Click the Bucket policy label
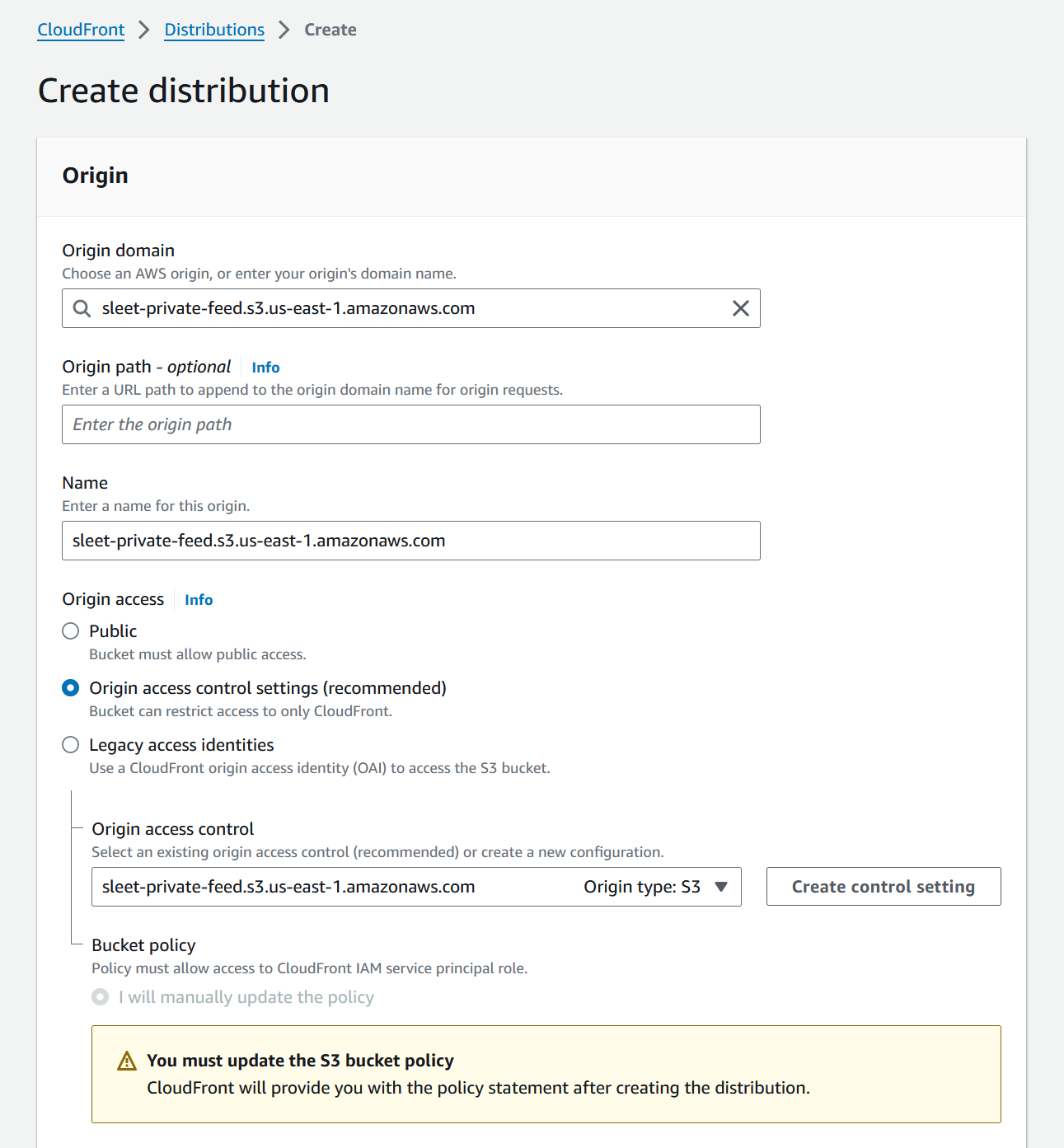 [x=143, y=945]
